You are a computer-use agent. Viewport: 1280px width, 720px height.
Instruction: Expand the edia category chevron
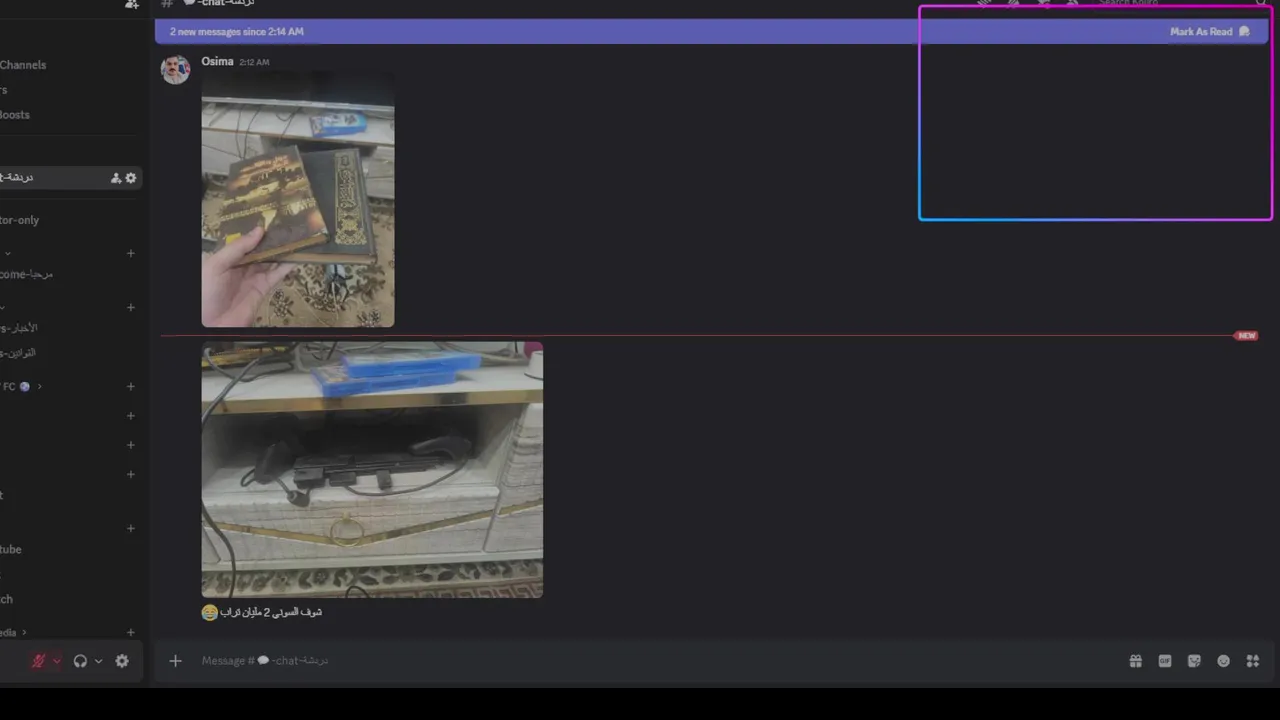[24, 632]
